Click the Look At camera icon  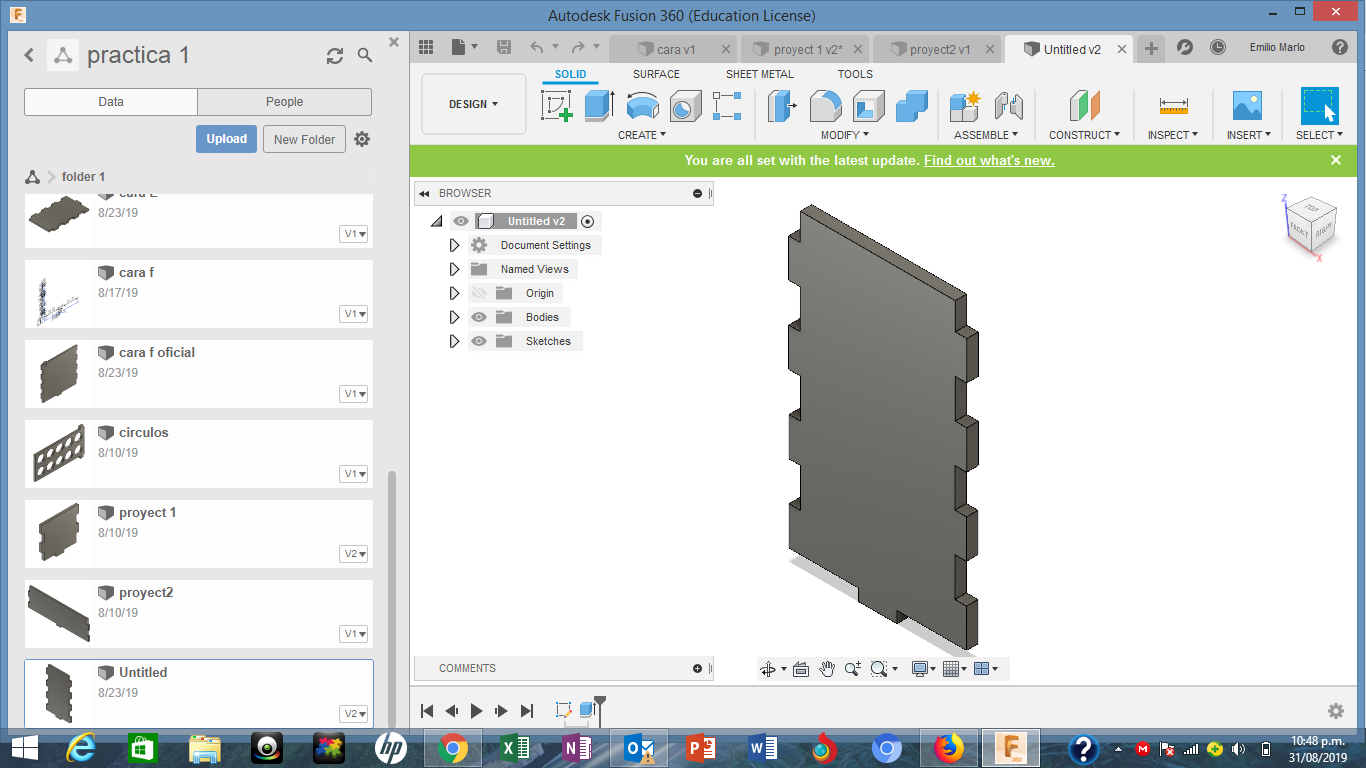pyautogui.click(x=801, y=669)
